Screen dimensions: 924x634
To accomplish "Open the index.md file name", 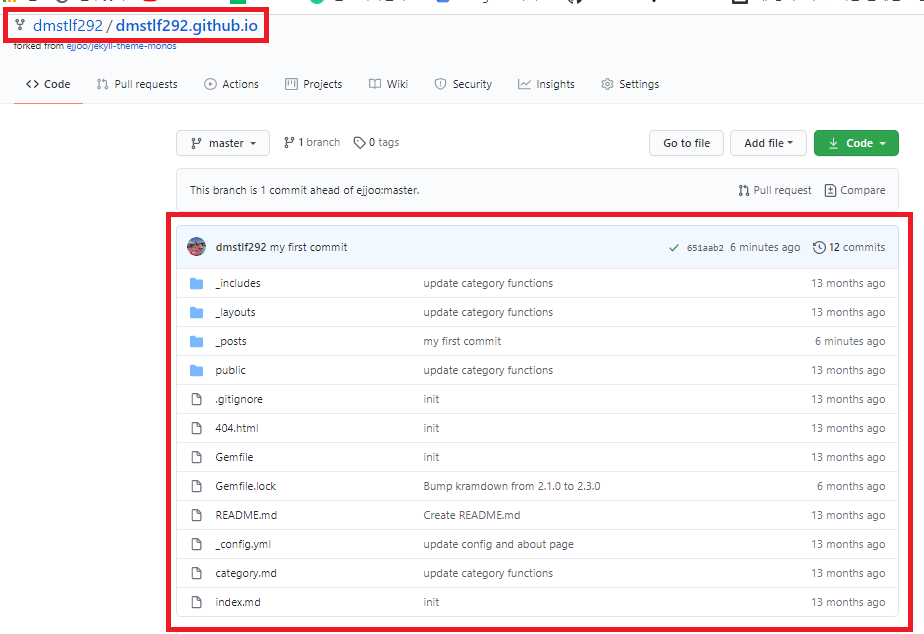I will pyautogui.click(x=237, y=602).
